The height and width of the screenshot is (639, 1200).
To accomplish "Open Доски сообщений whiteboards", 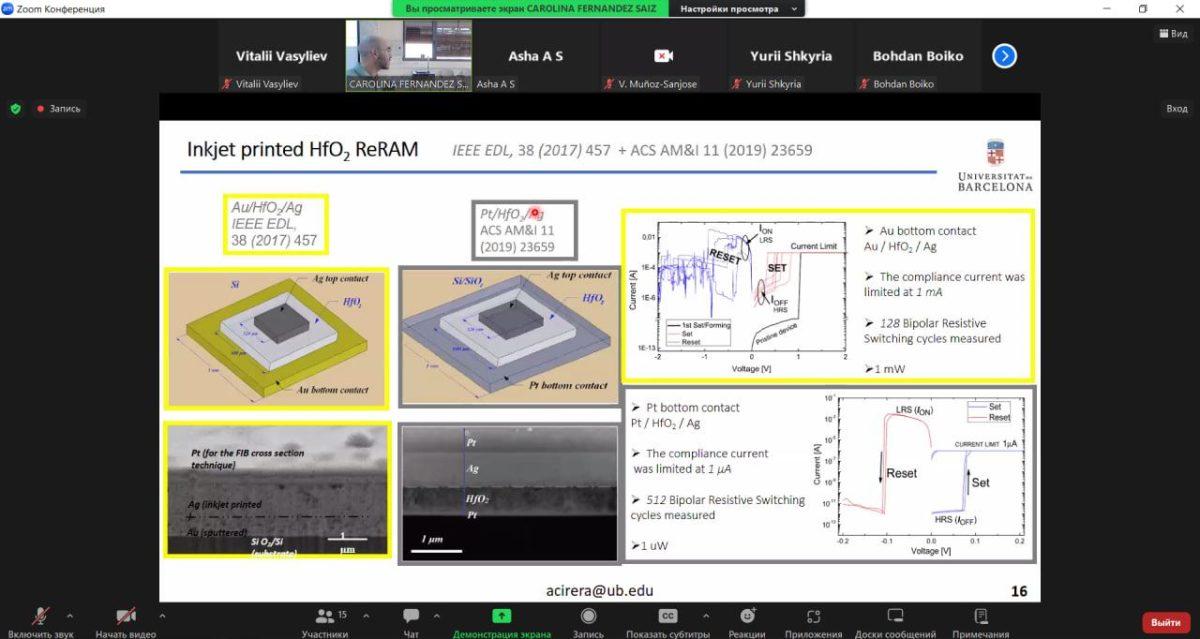I will (895, 618).
